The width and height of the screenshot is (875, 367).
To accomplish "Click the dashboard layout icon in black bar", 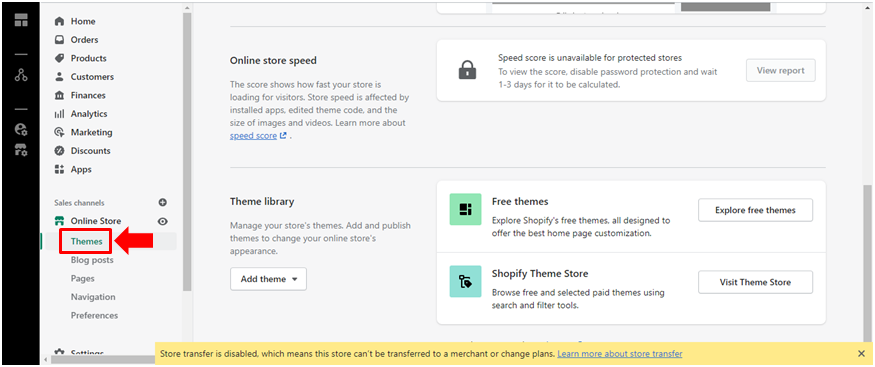I will point(21,21).
